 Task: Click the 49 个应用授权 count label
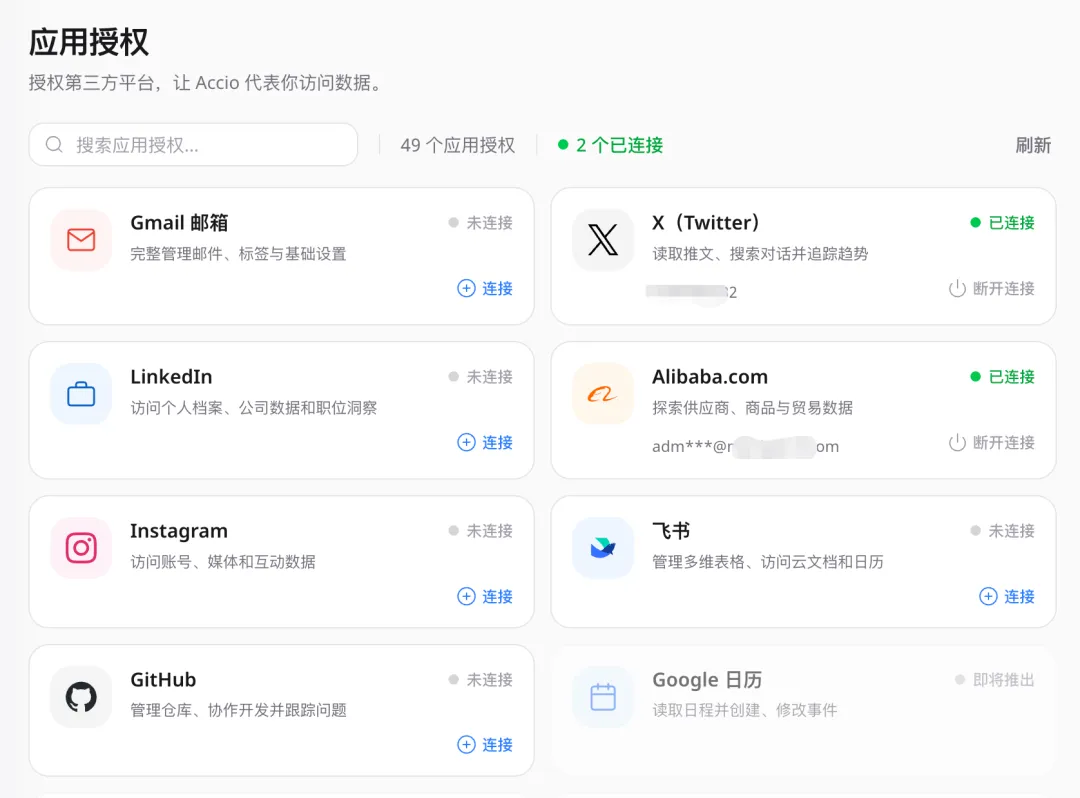tap(458, 145)
